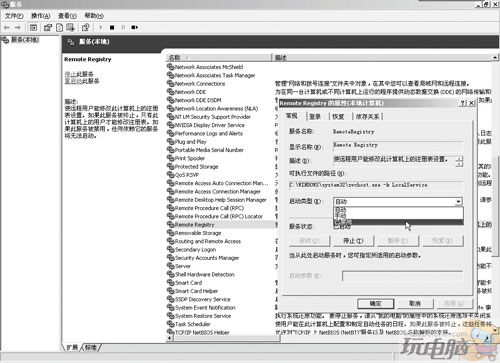The height and width of the screenshot is (363, 500).
Task: Click the startup parameters input field
Action: (x=402, y=276)
